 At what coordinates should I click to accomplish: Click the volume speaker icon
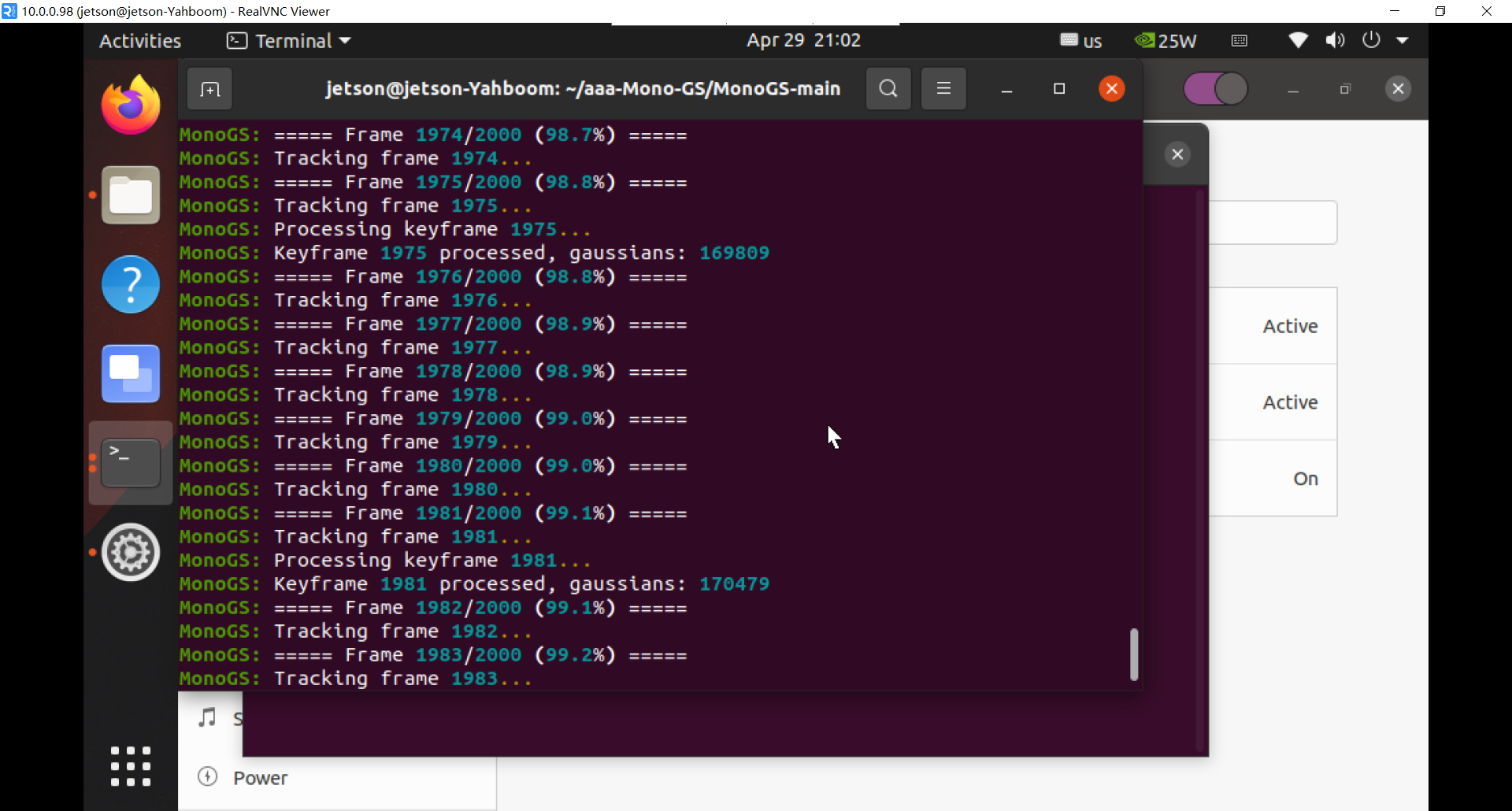1335,40
